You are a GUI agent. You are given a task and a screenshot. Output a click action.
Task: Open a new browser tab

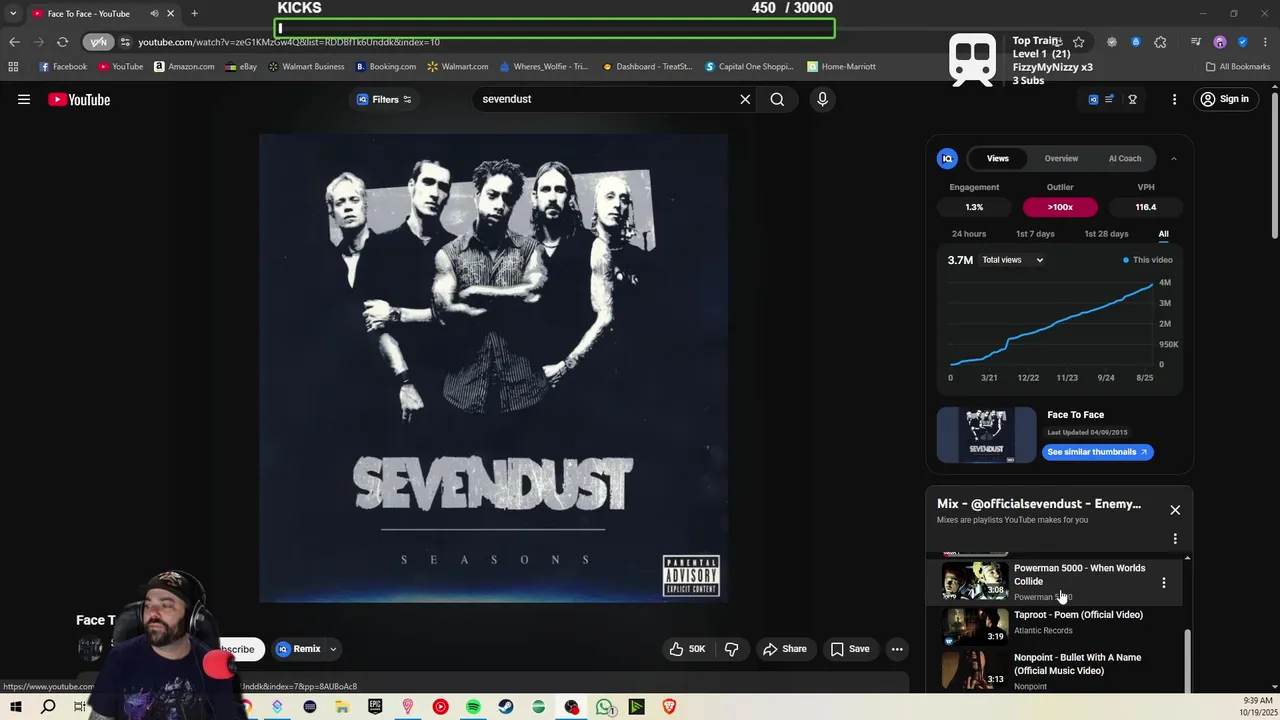pos(194,14)
